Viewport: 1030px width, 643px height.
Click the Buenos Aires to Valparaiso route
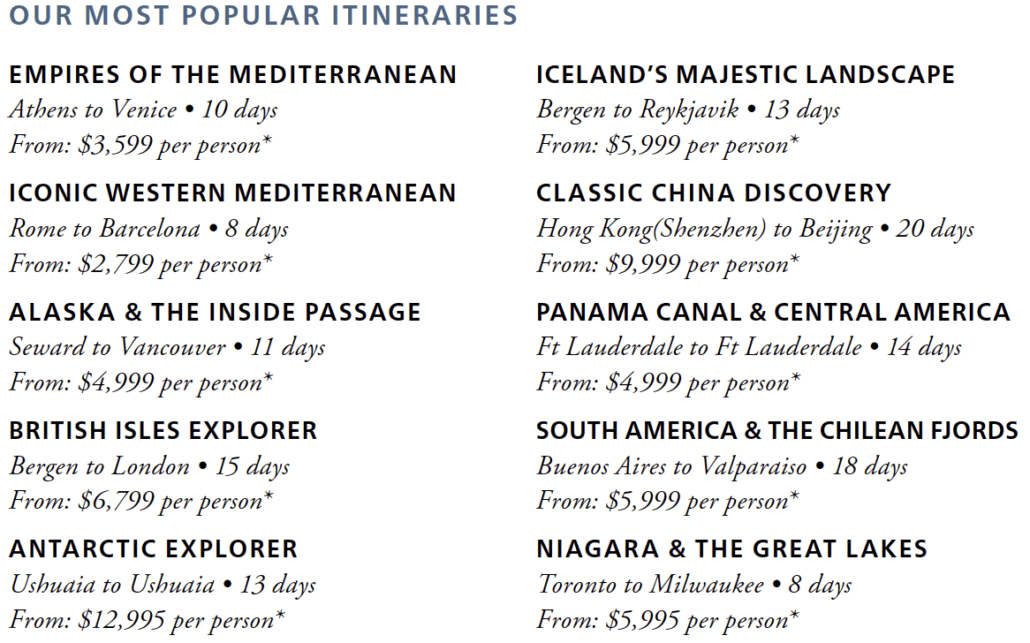pos(722,466)
